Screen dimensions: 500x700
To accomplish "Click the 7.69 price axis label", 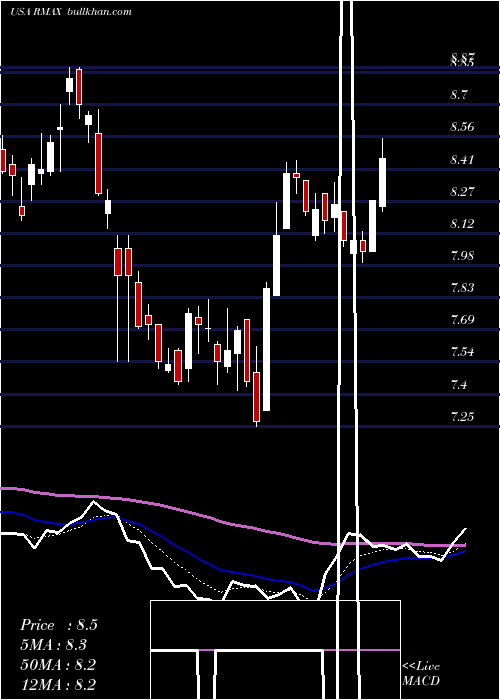I will click(x=462, y=319).
